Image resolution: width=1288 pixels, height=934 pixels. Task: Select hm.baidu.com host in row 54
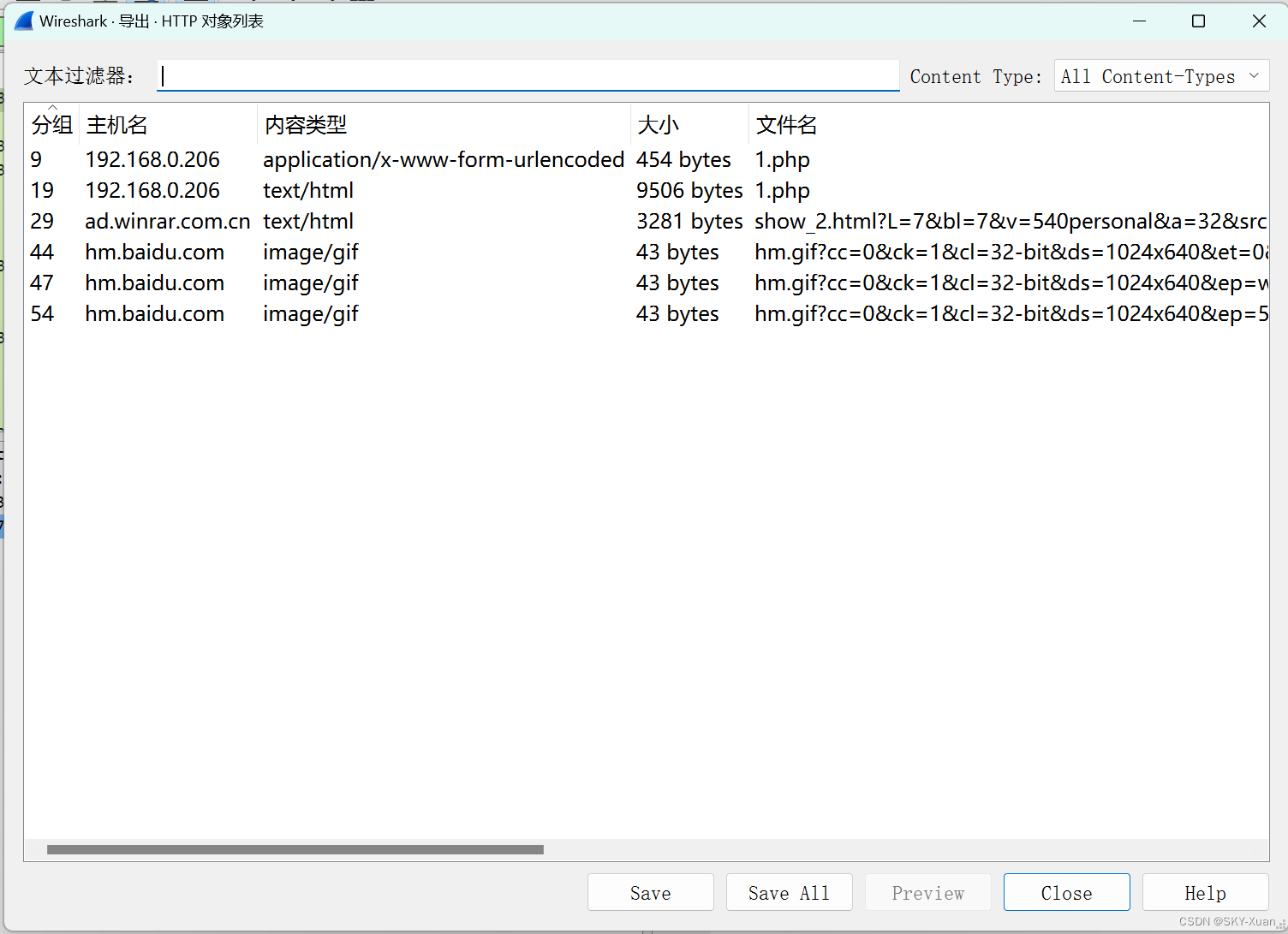pyautogui.click(x=154, y=313)
